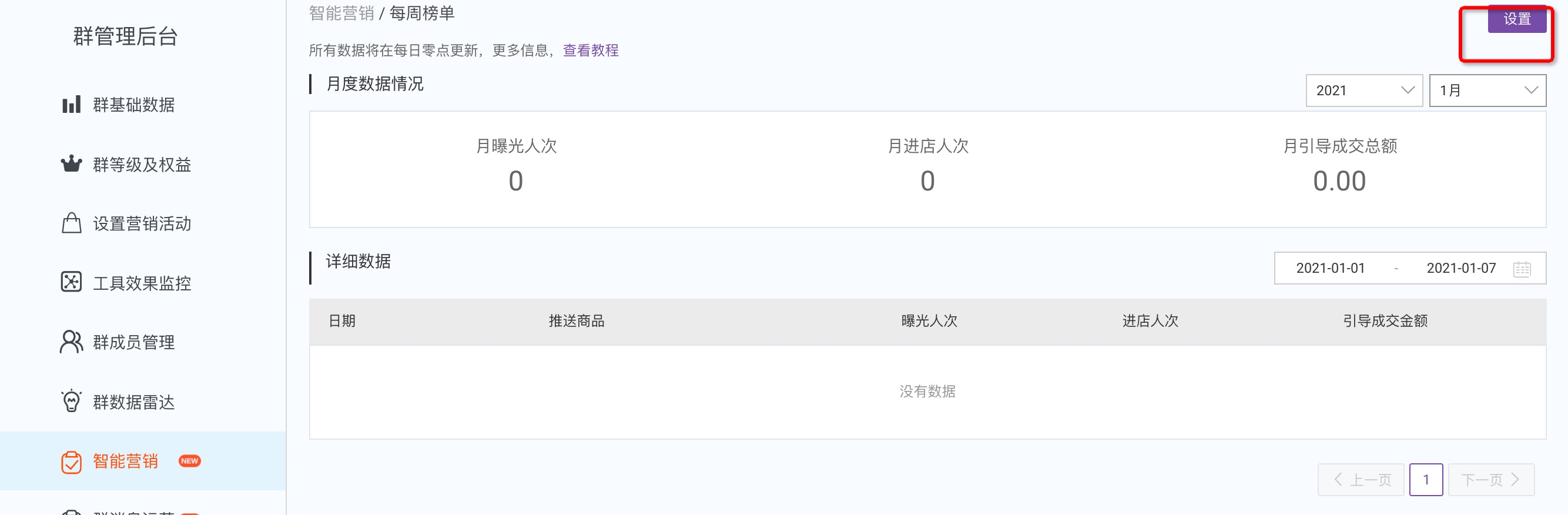Click the 上一页 previous page button

(x=1361, y=480)
